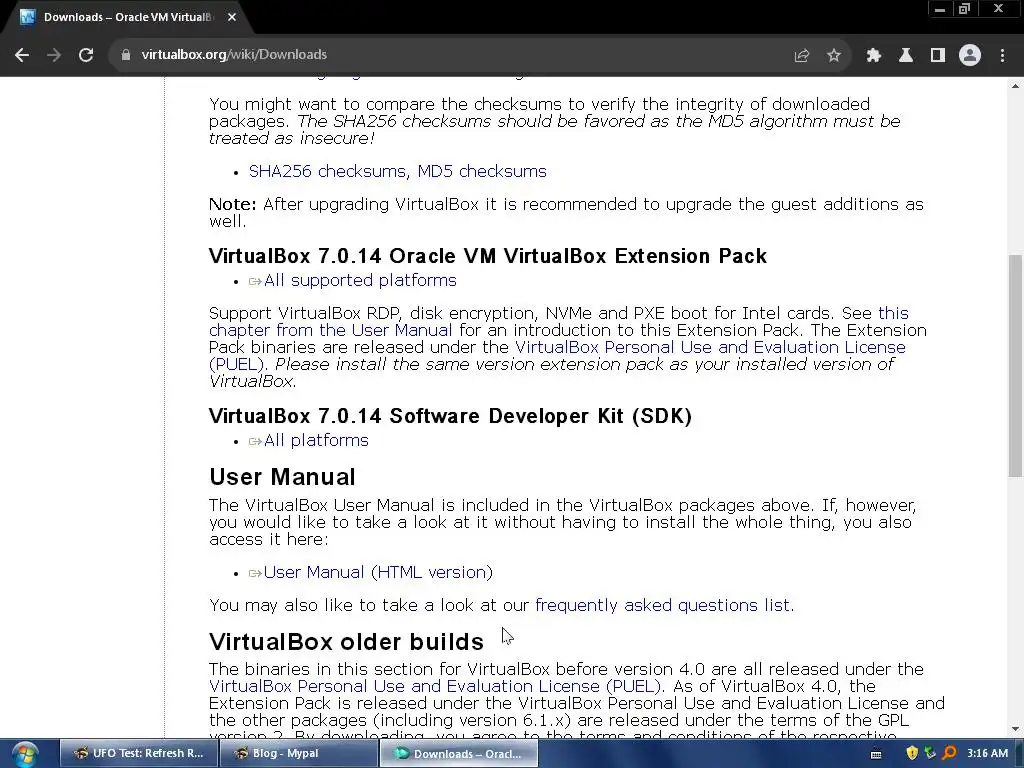This screenshot has width=1024, height=768.
Task: Open frequently asked questions list link
Action: click(x=662, y=605)
